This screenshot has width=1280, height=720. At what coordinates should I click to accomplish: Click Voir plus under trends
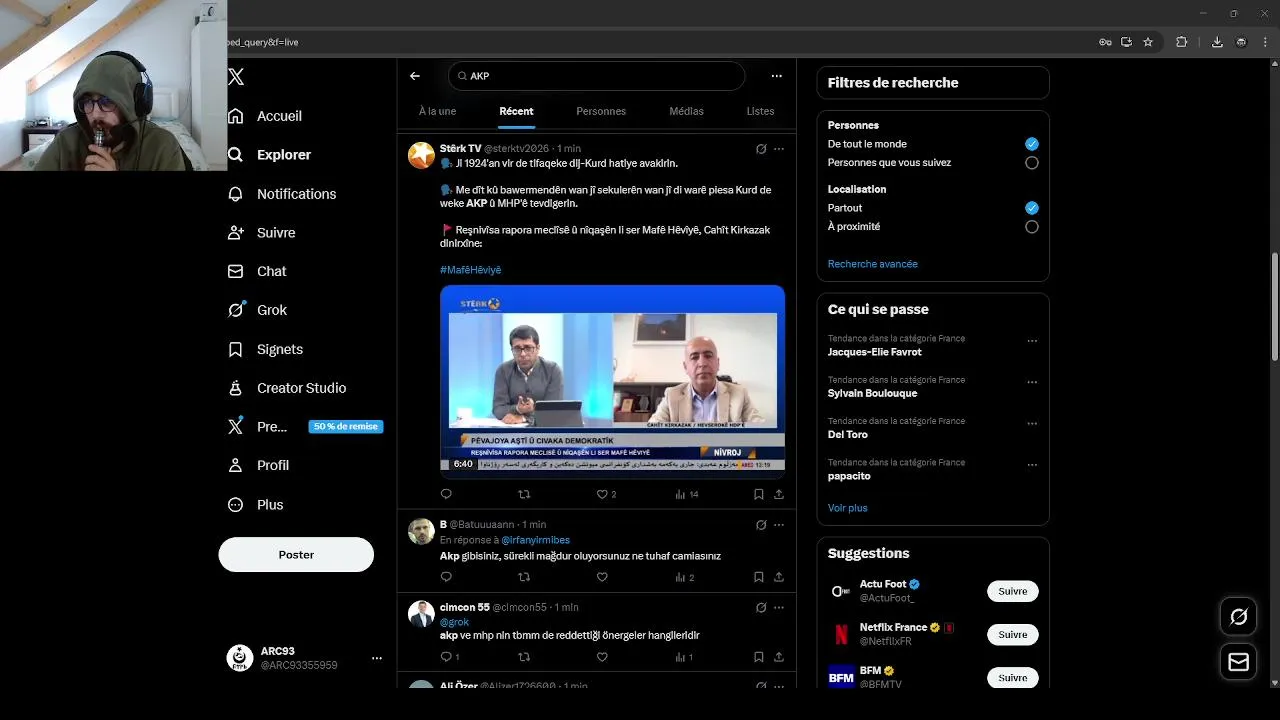[847, 508]
